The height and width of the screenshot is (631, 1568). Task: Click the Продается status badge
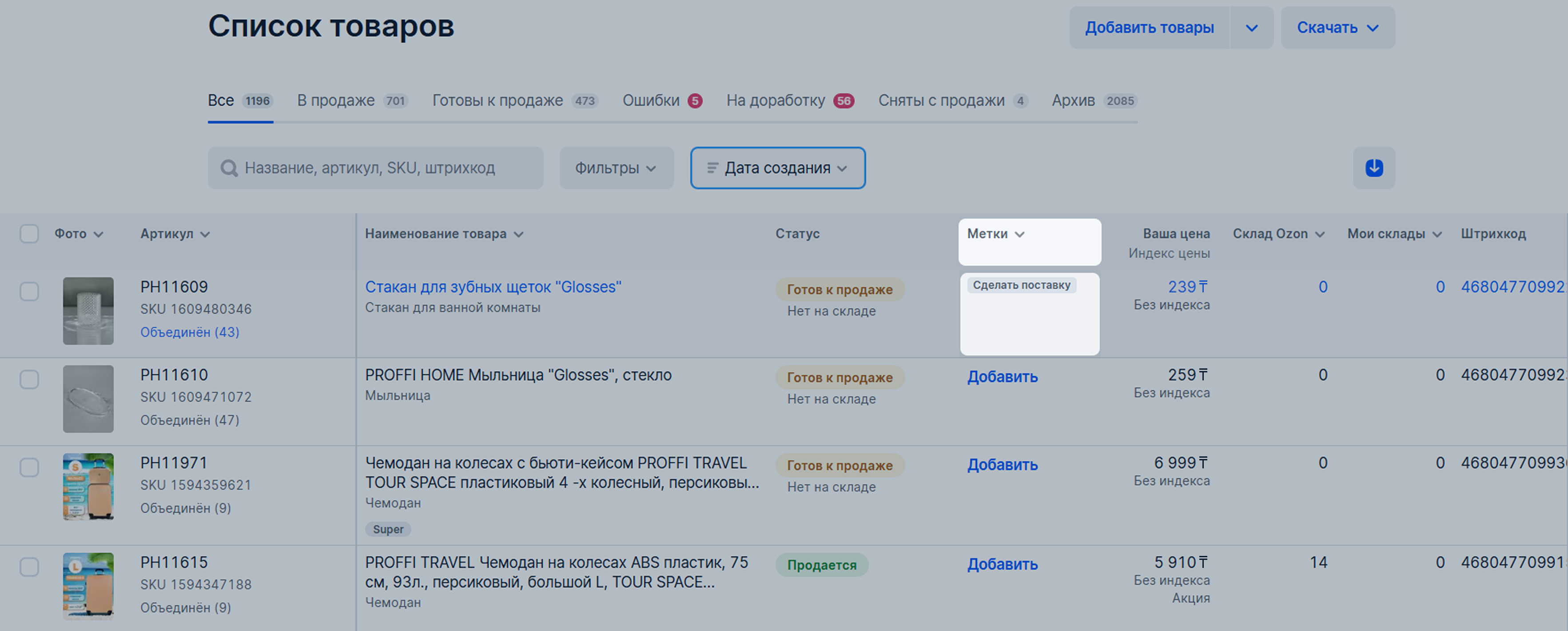[822, 565]
